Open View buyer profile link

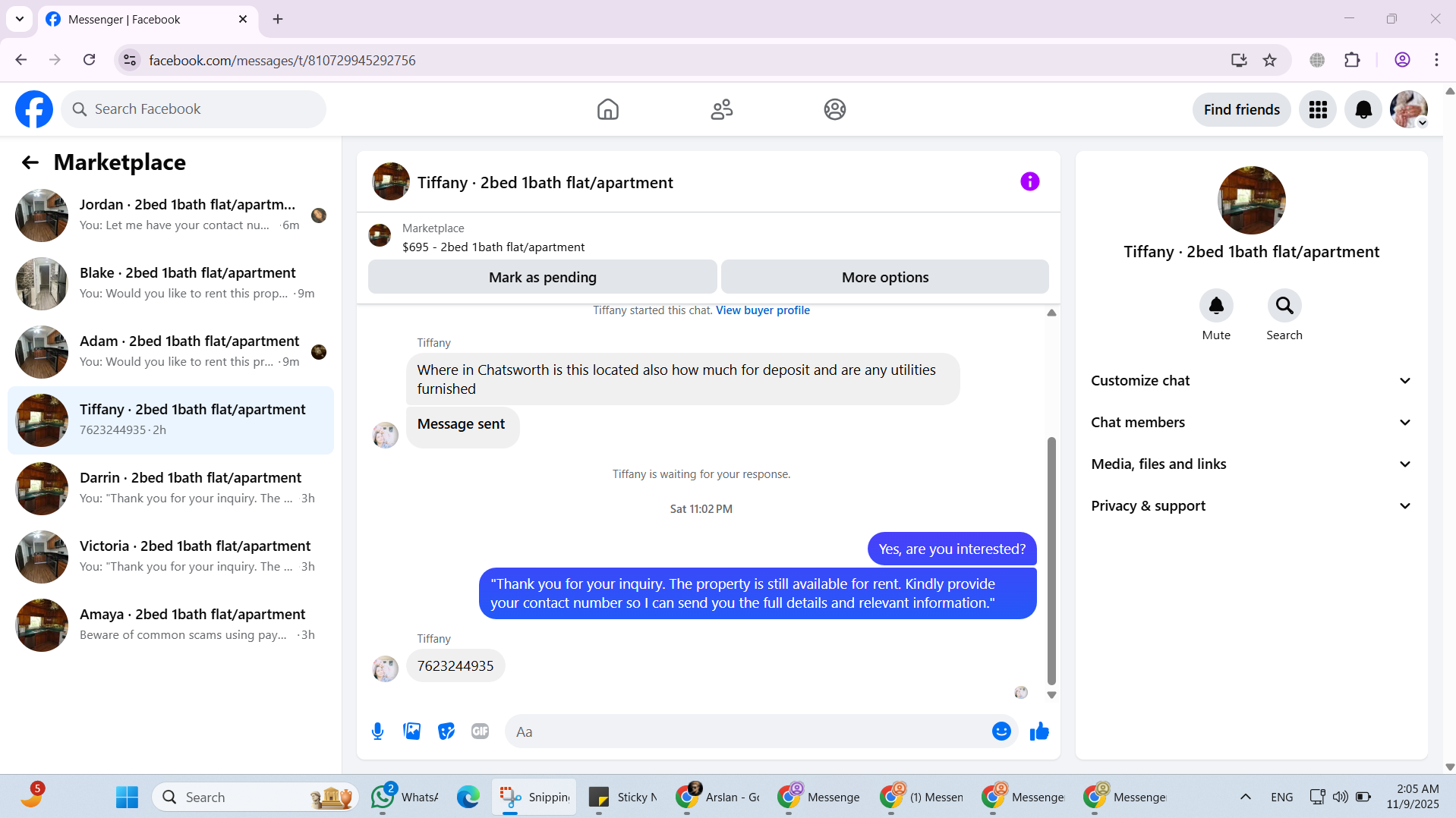point(763,310)
